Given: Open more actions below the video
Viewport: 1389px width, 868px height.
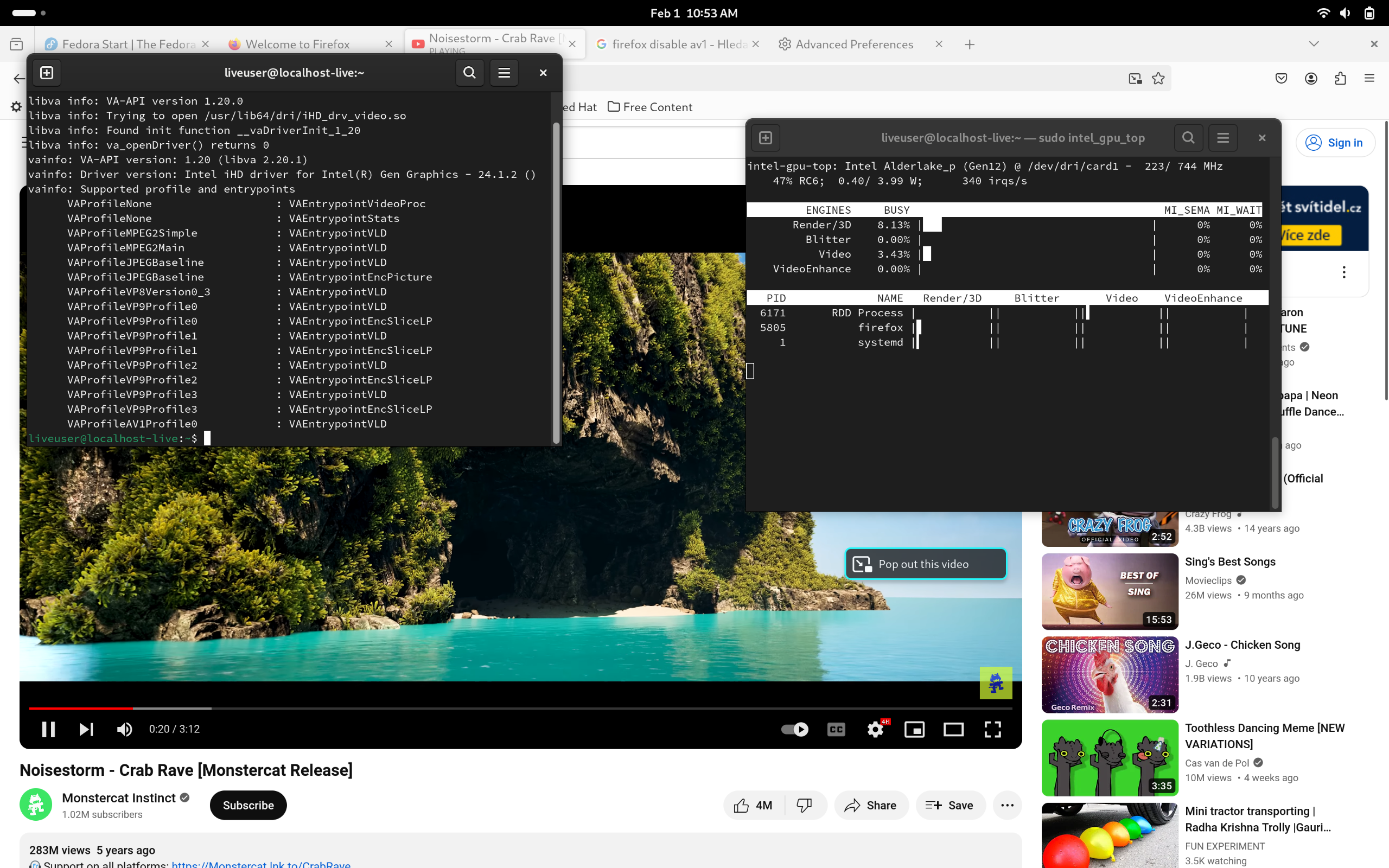Looking at the screenshot, I should point(1008,805).
